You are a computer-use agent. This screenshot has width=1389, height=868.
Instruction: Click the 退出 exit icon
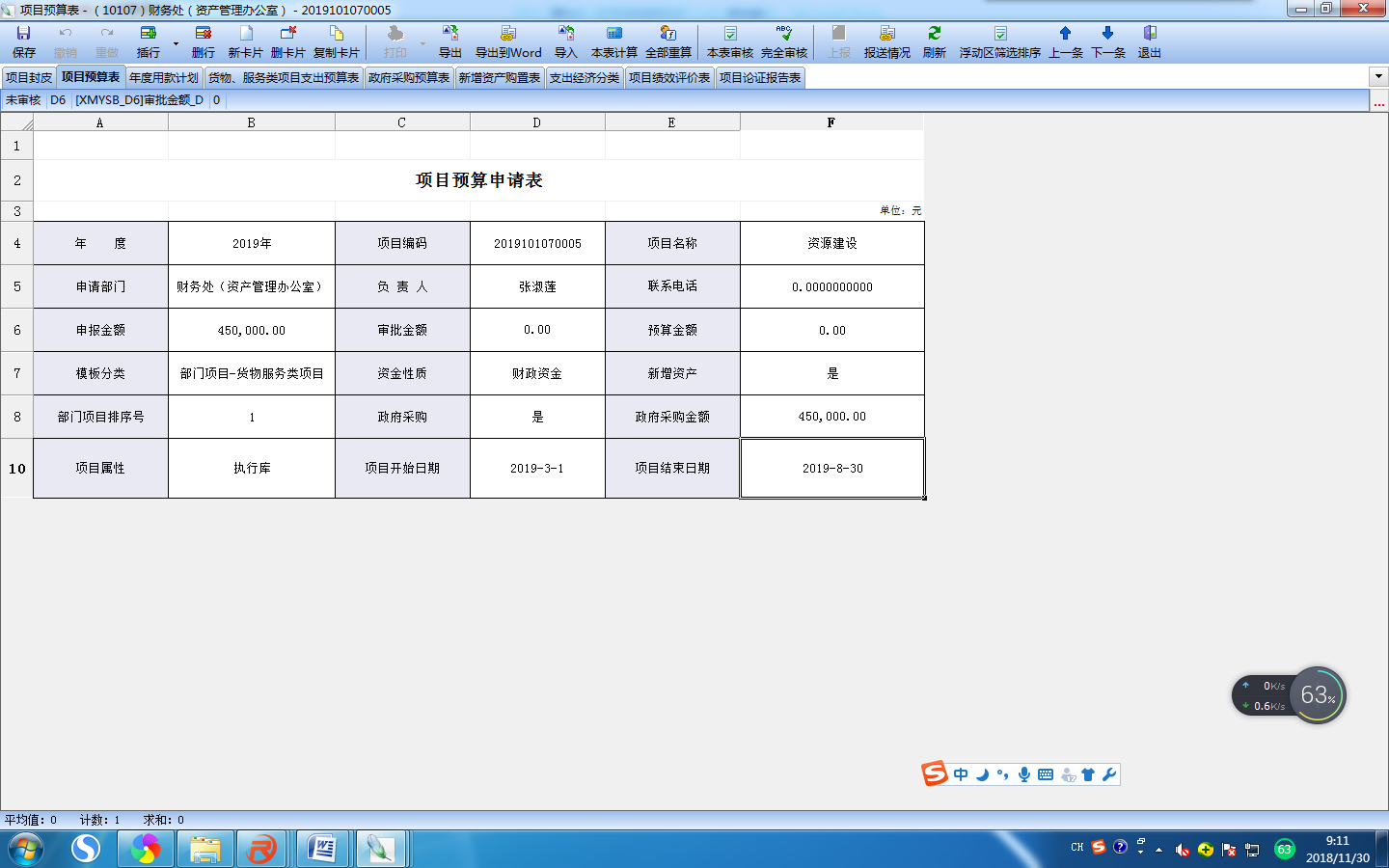pyautogui.click(x=1149, y=41)
